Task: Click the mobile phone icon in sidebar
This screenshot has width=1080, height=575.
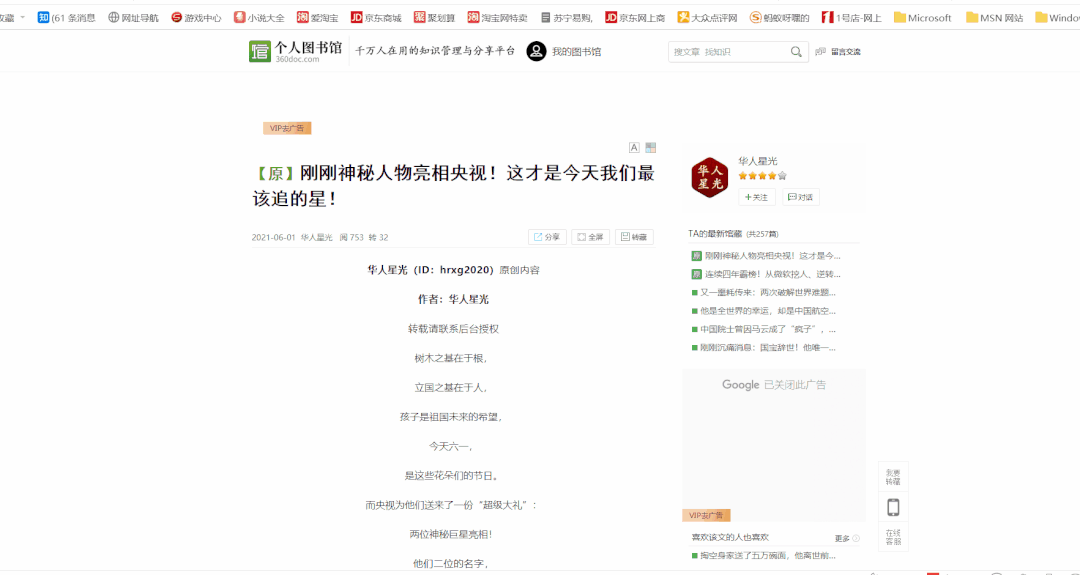Action: tap(893, 507)
